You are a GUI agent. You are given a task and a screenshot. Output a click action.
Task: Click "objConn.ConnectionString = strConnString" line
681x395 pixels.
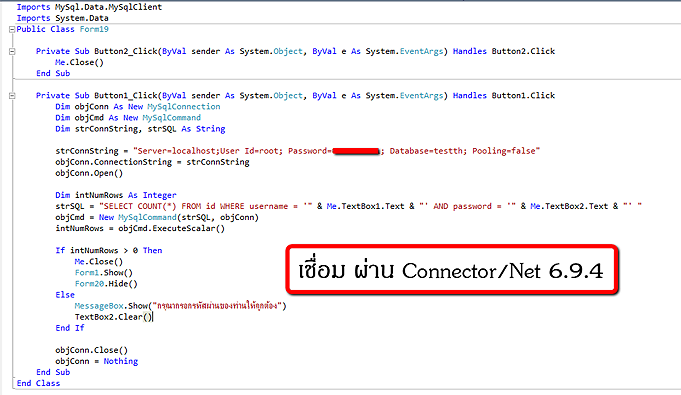pyautogui.click(x=152, y=162)
